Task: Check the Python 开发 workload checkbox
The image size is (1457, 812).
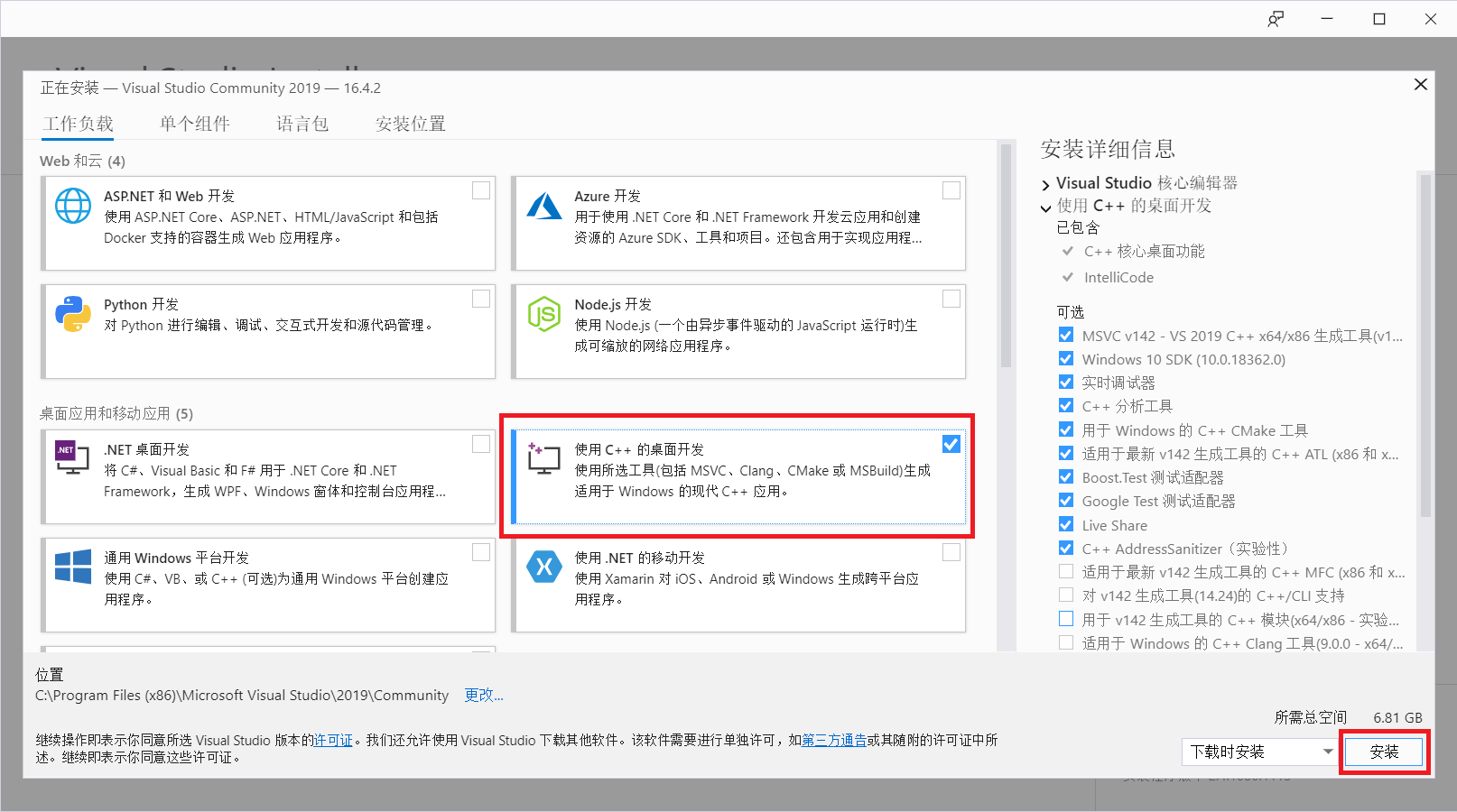Action: pyautogui.click(x=481, y=299)
